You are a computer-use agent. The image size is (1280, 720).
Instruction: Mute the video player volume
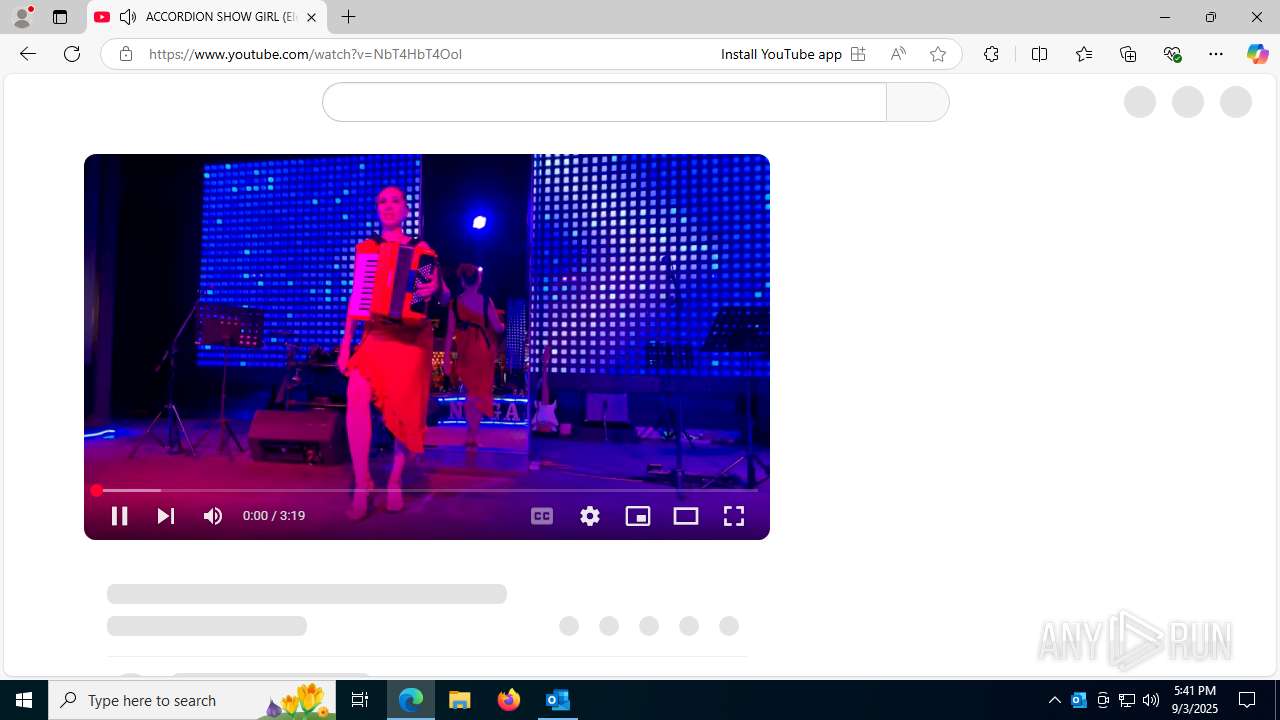213,516
